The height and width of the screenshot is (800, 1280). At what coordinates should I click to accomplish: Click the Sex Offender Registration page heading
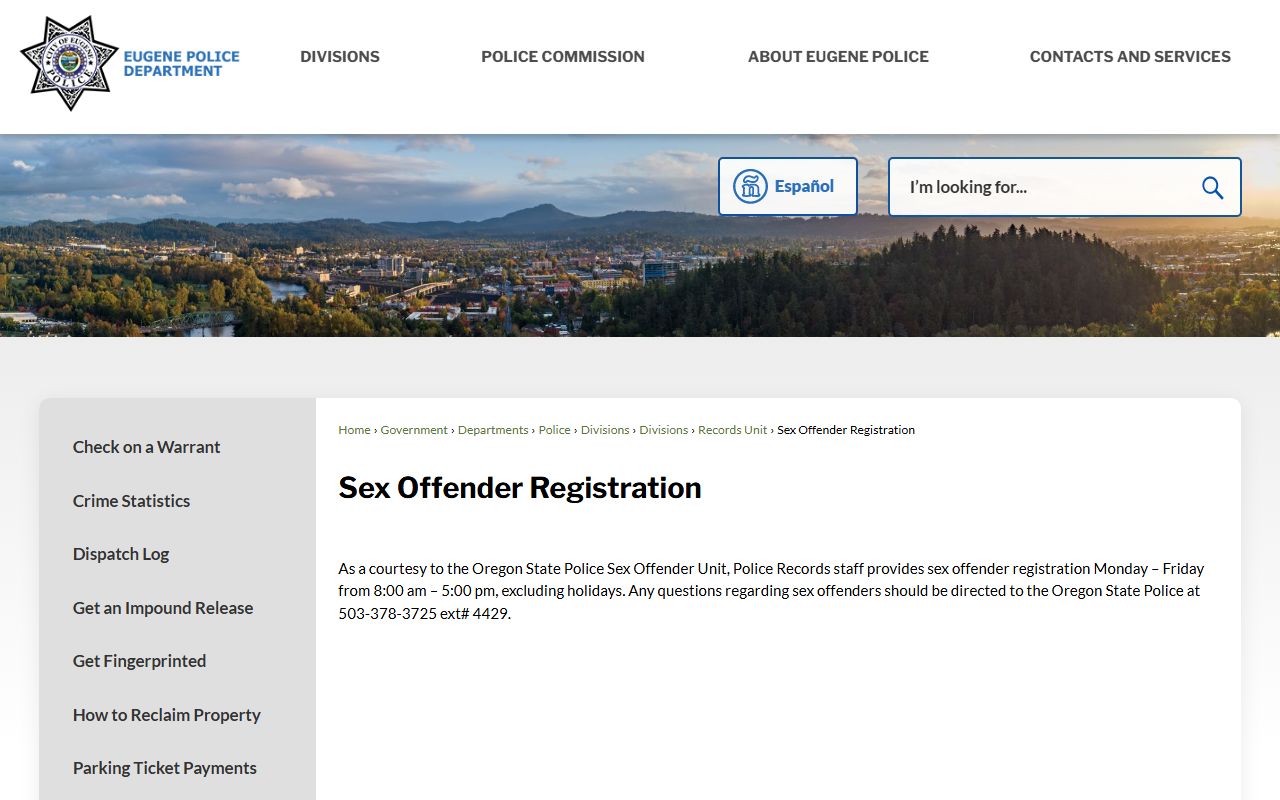520,488
